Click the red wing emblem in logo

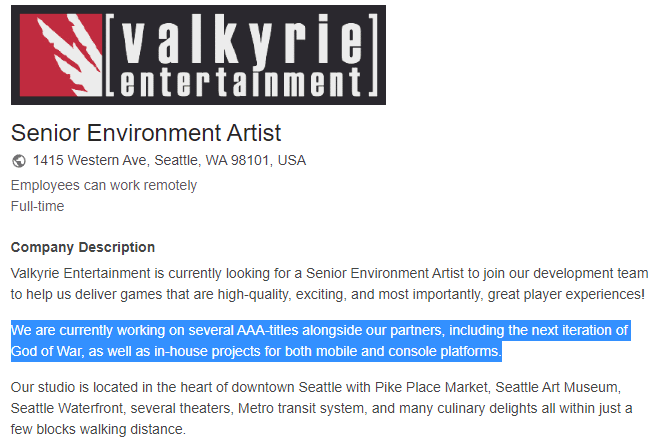pos(61,55)
